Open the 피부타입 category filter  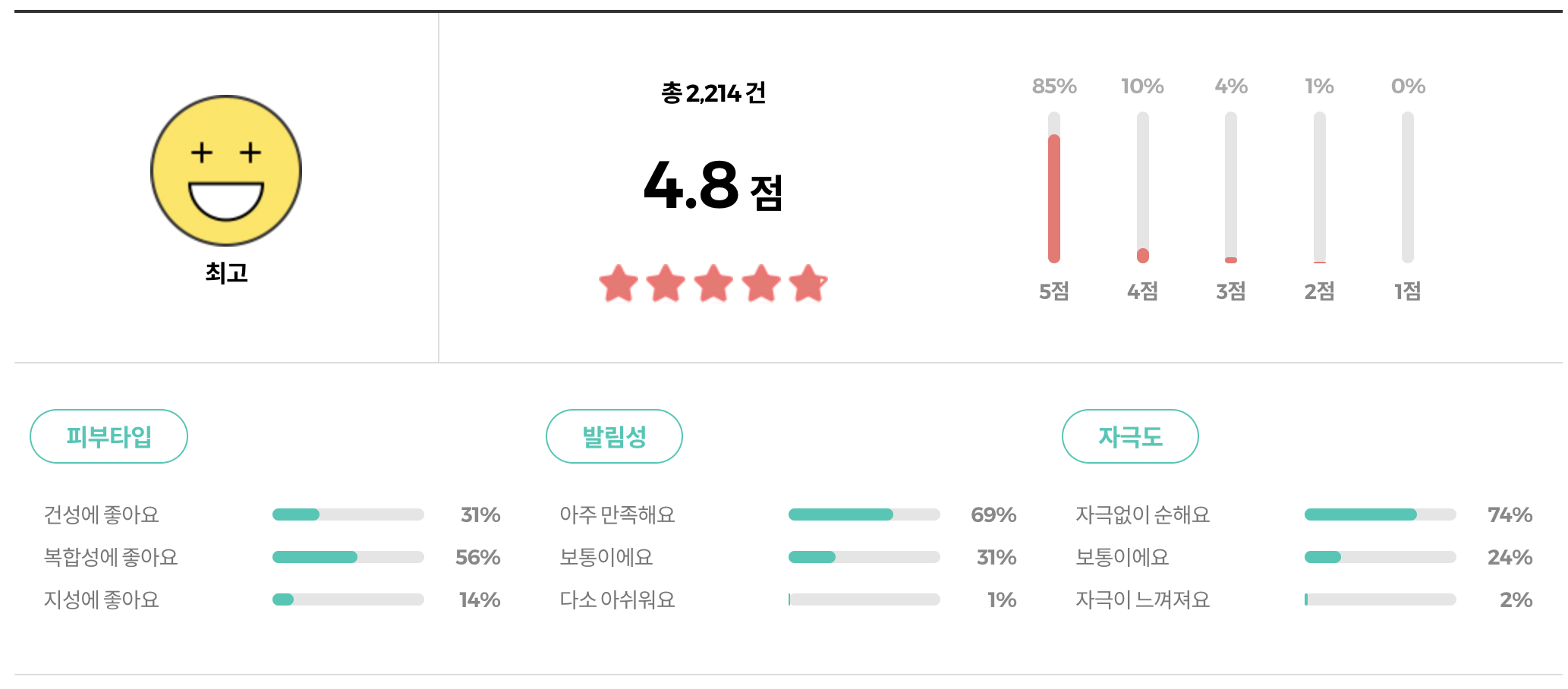[109, 436]
